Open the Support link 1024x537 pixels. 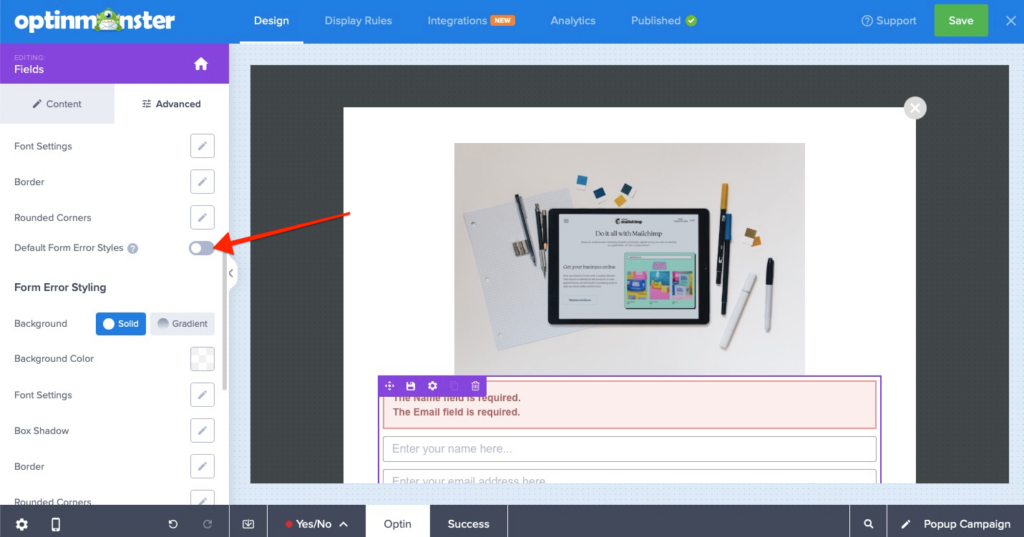tap(889, 21)
